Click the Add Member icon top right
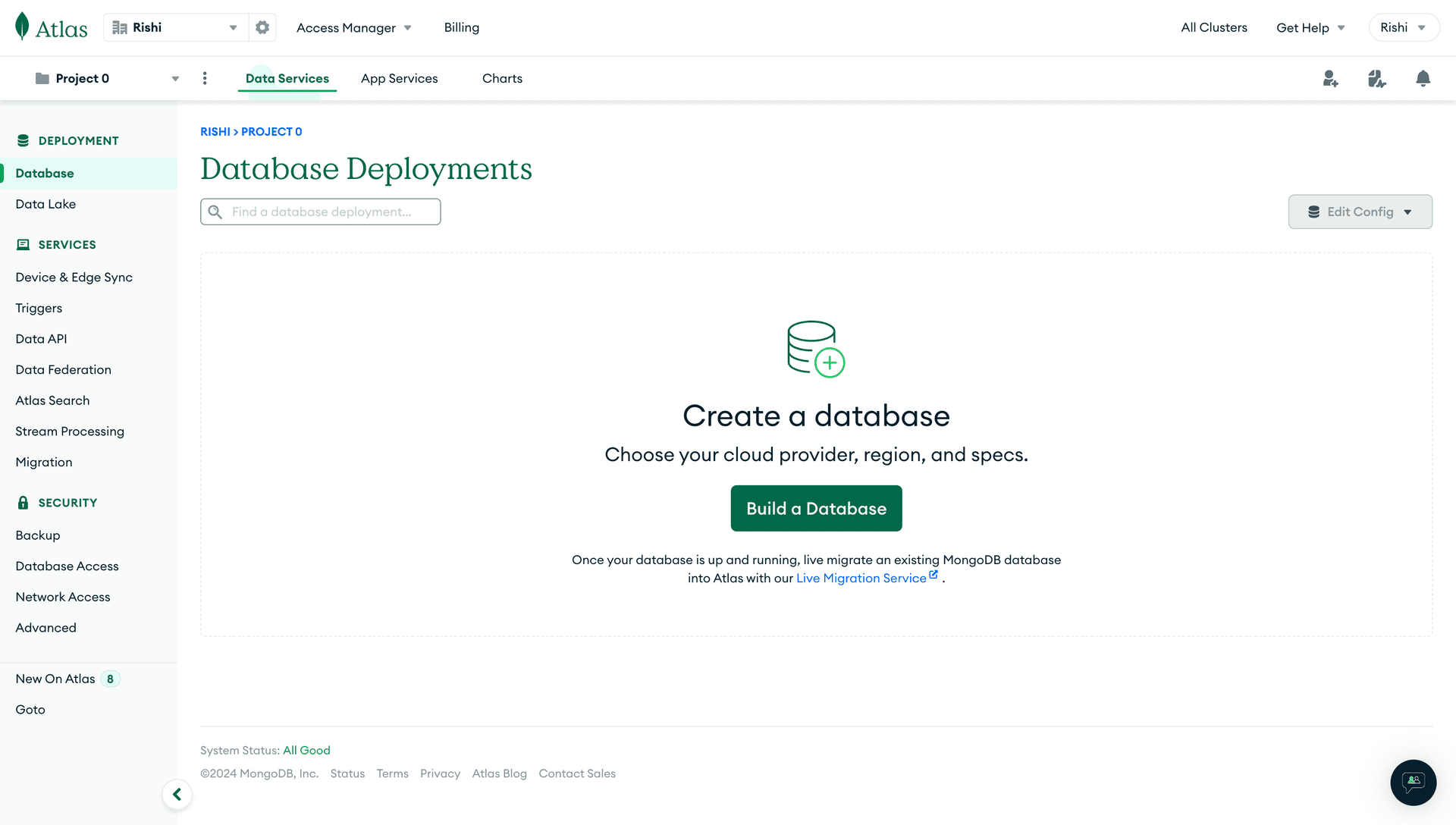 (x=1330, y=78)
